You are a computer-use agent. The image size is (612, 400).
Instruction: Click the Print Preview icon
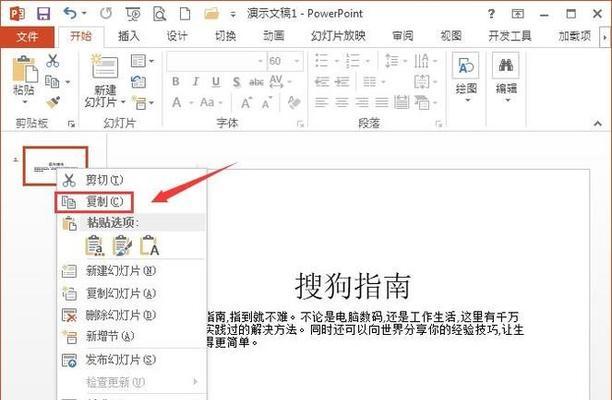159,14
